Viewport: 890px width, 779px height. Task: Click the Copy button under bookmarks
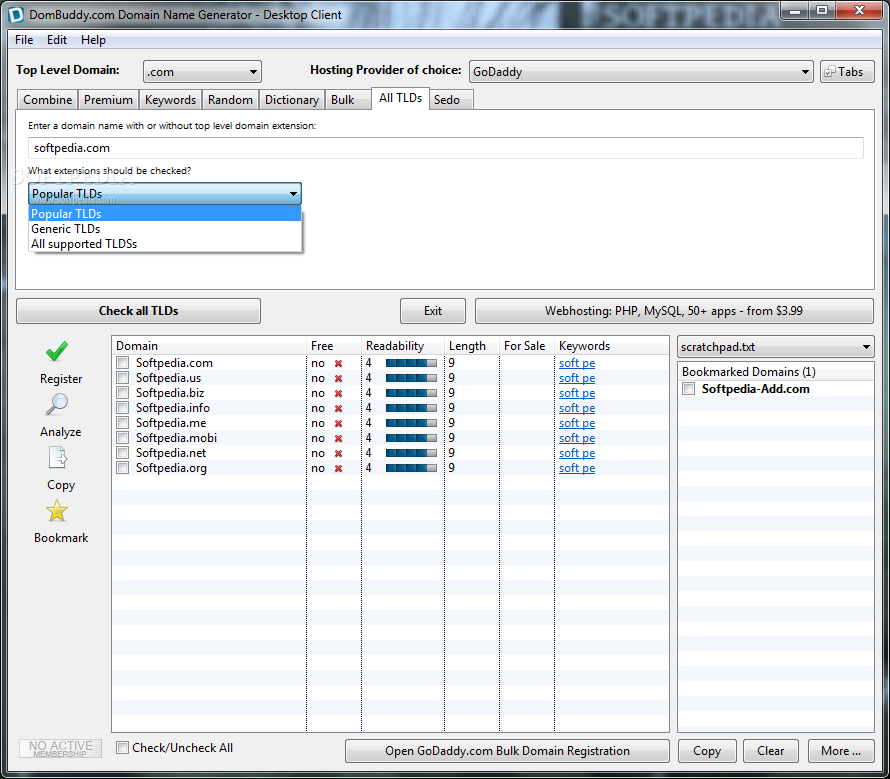pyautogui.click(x=707, y=751)
